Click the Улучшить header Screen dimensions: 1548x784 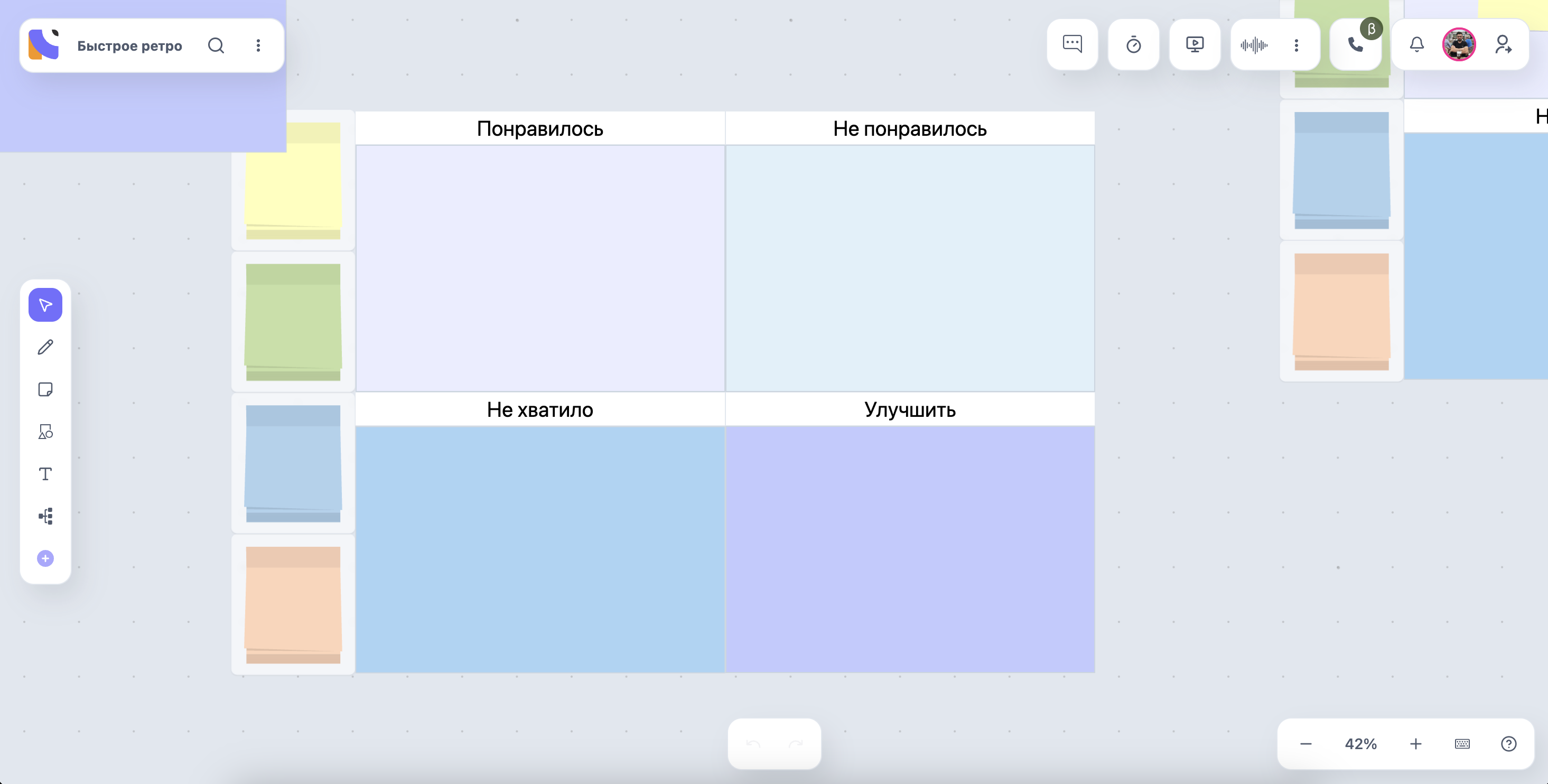click(x=910, y=409)
